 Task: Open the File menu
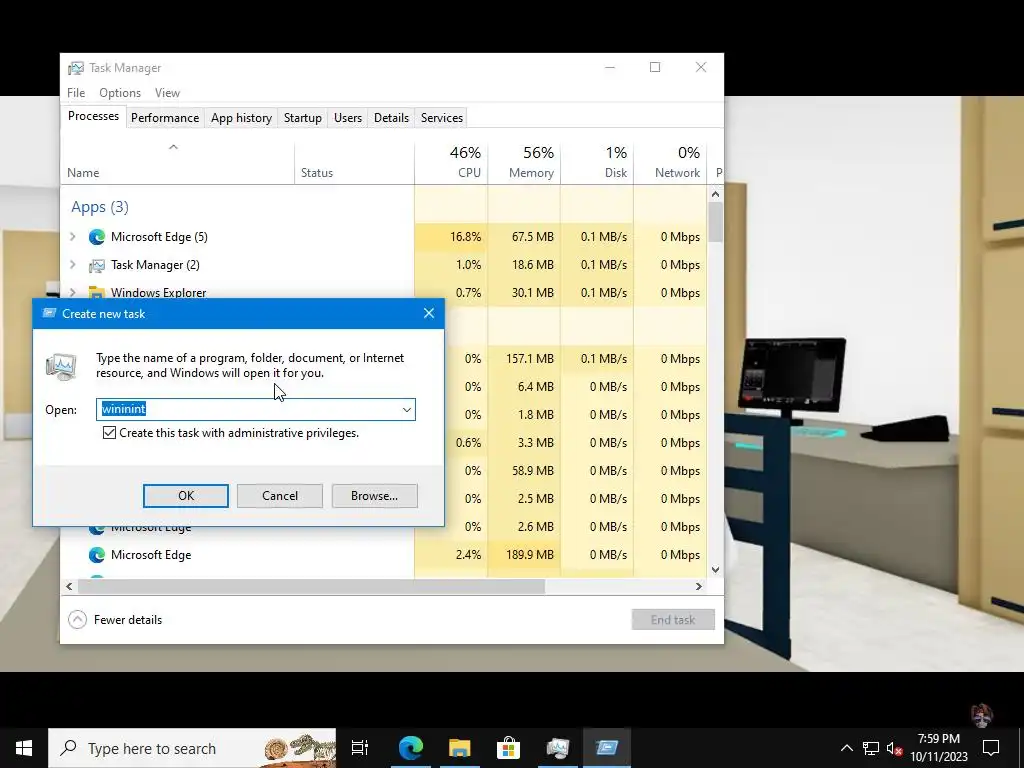(x=76, y=93)
